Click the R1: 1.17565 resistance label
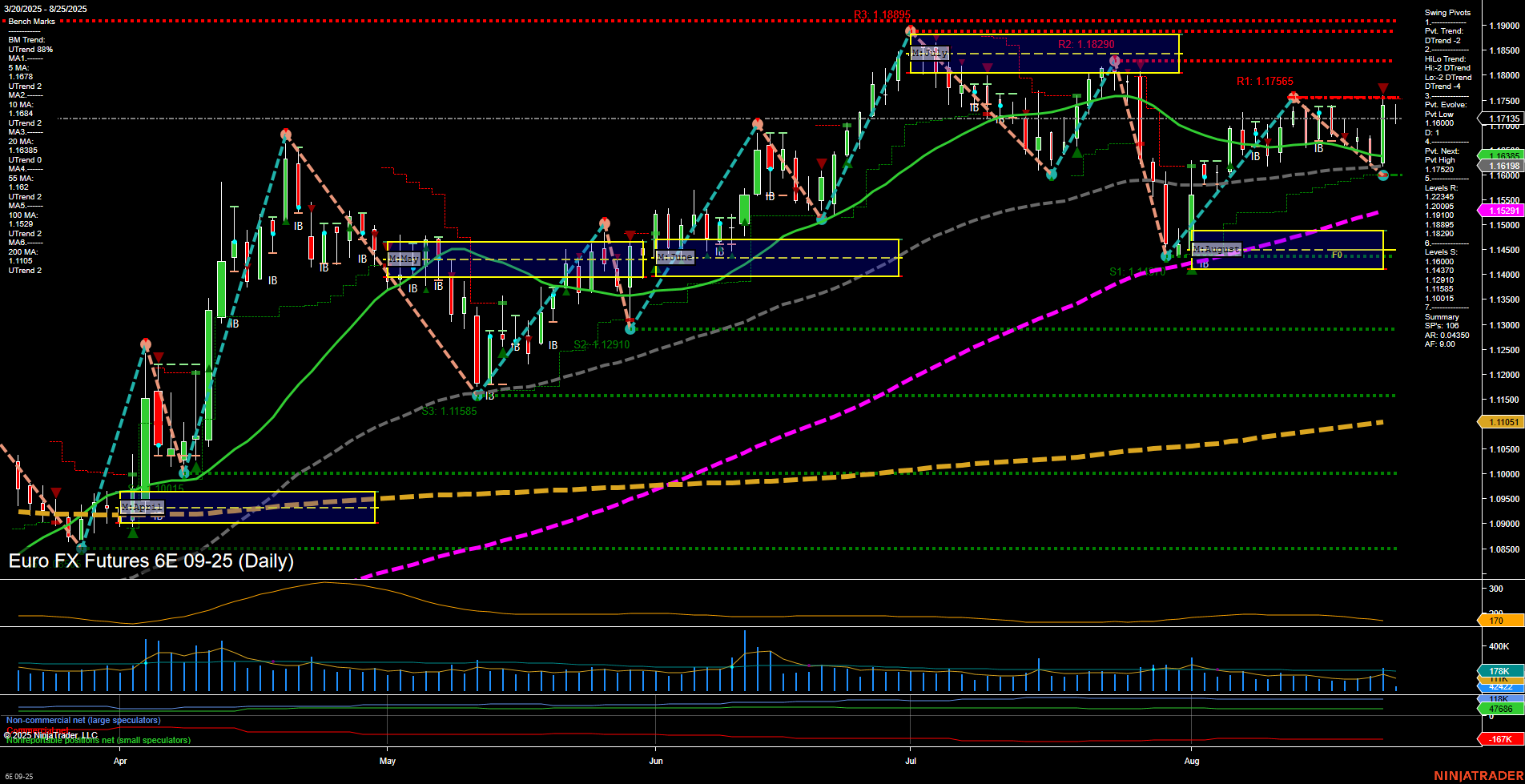 coord(1265,81)
